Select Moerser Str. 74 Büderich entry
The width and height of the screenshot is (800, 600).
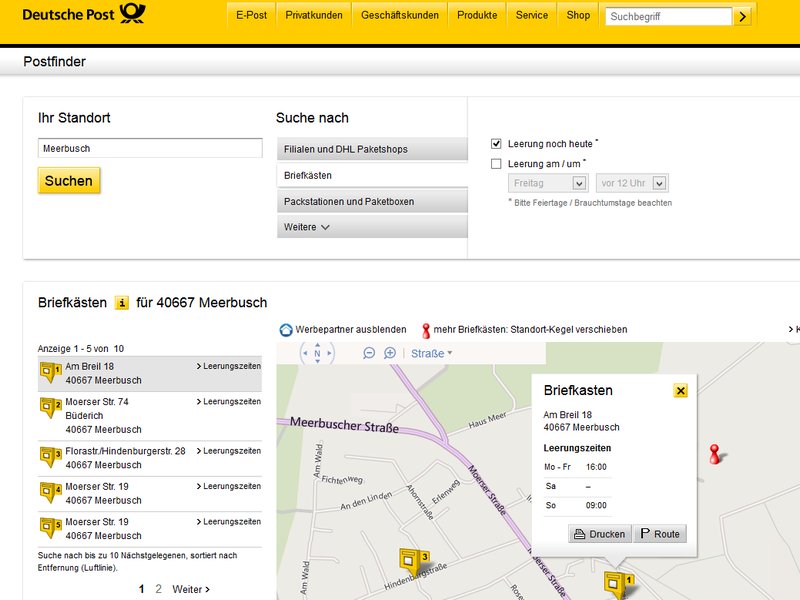point(150,416)
